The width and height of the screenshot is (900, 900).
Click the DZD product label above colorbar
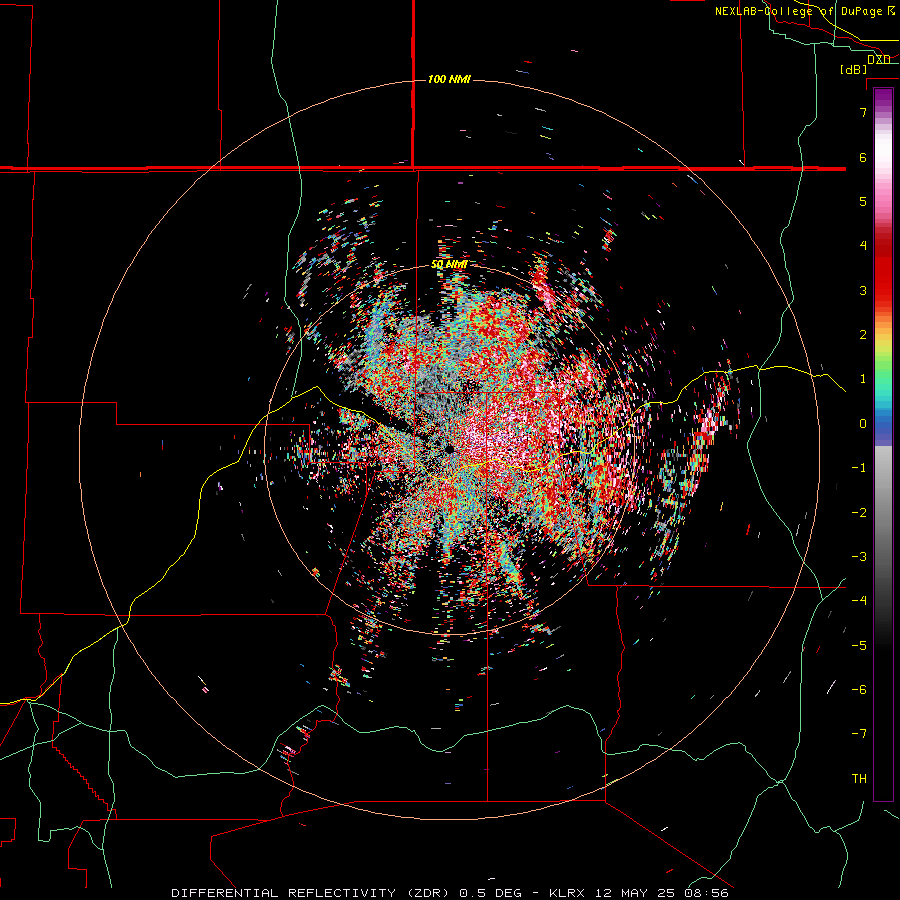[878, 59]
